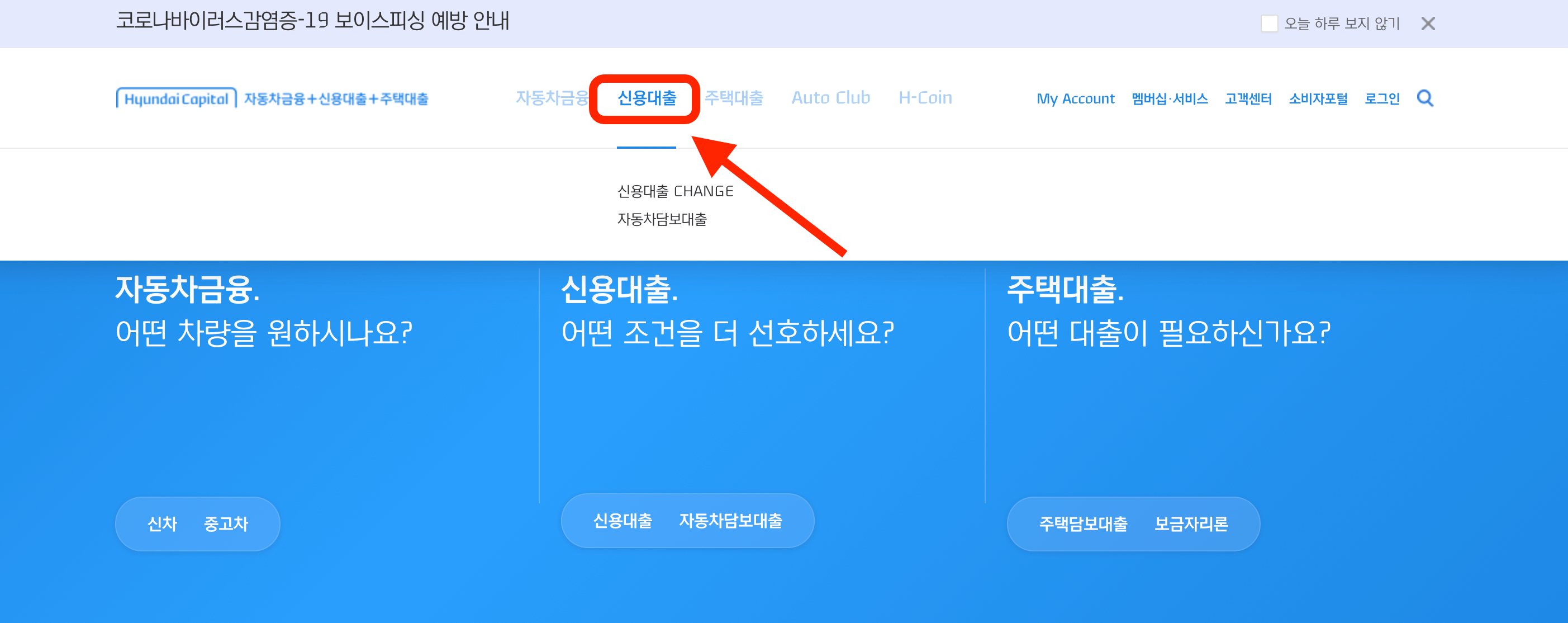Viewport: 1568px width, 623px height.
Task: Close the coronavirus notice banner
Action: (x=1428, y=23)
